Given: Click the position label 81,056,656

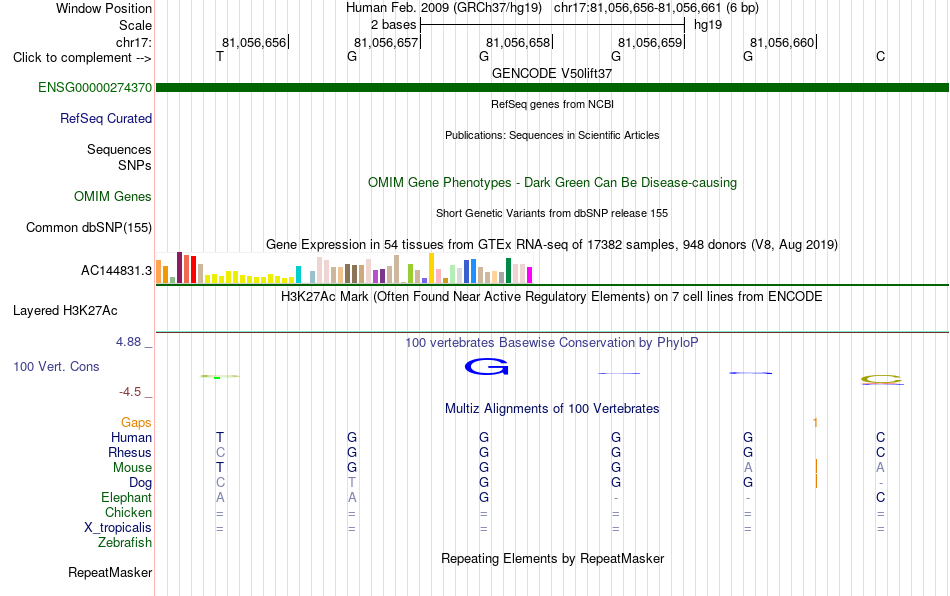Looking at the screenshot, I should pos(254,42).
